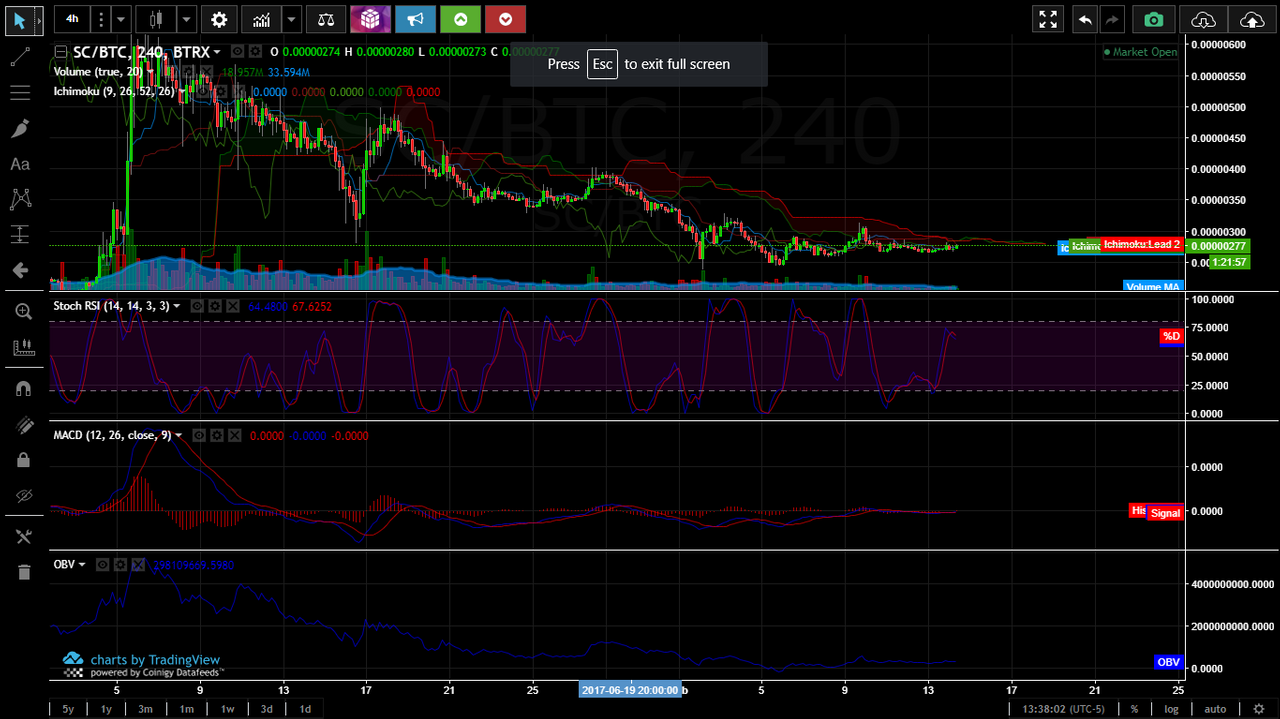Load chart layout from cloud

pos(1204,19)
